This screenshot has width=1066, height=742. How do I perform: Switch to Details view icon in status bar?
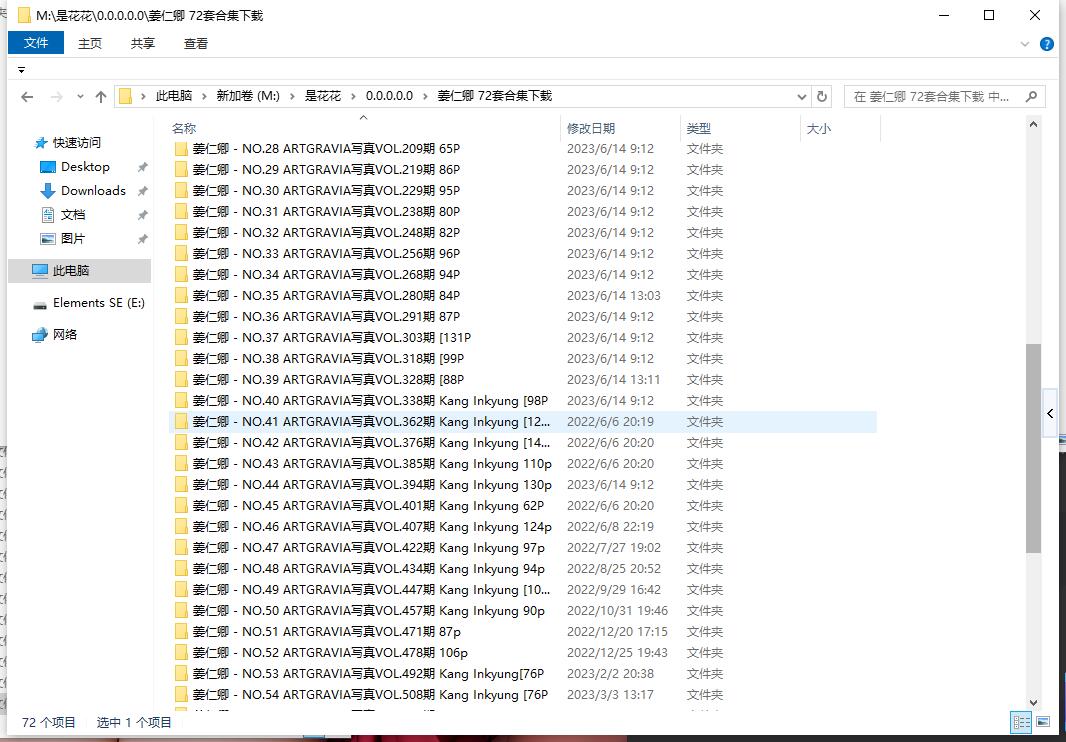pos(1020,722)
